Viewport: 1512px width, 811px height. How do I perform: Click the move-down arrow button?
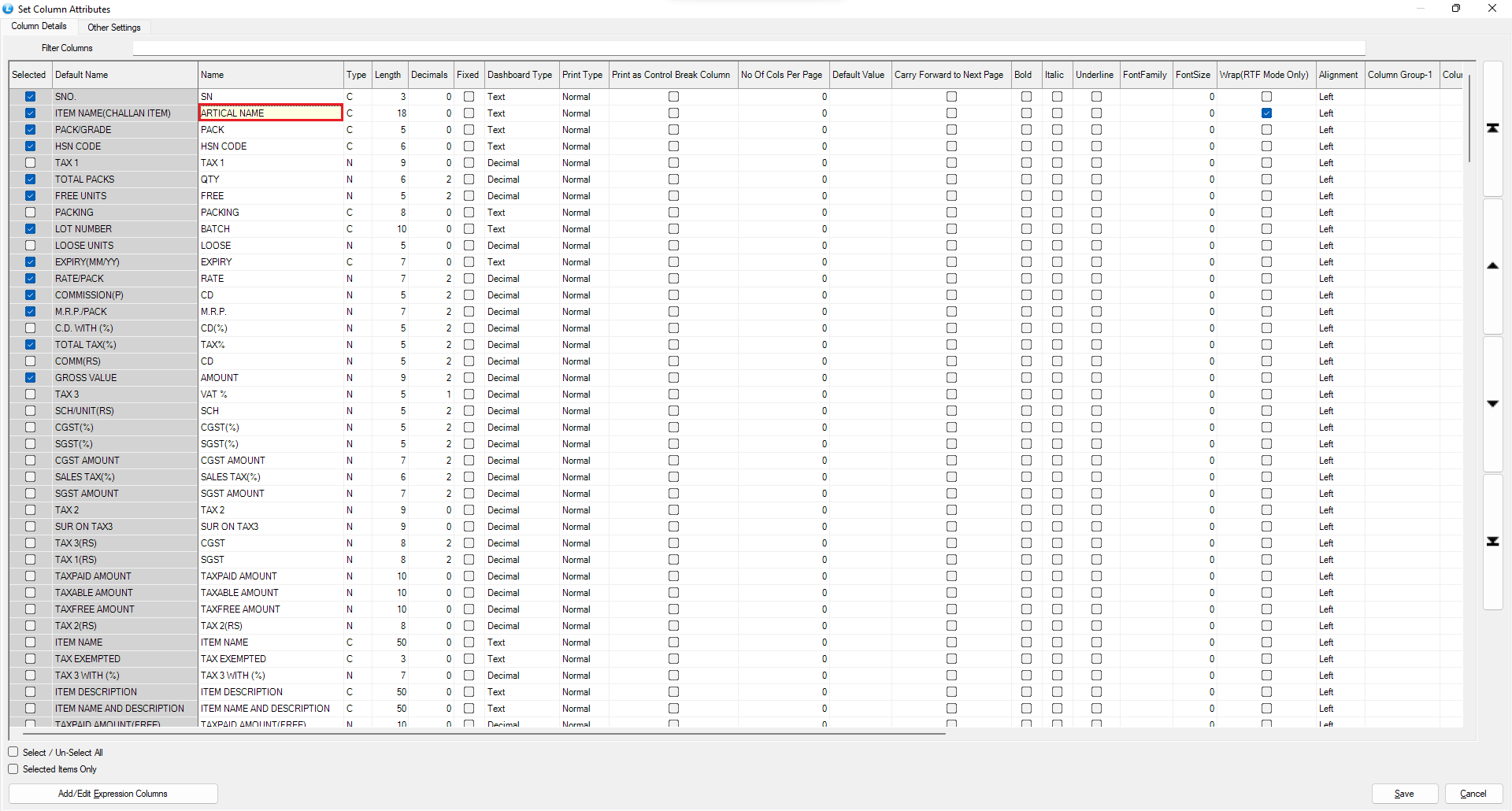[x=1492, y=404]
